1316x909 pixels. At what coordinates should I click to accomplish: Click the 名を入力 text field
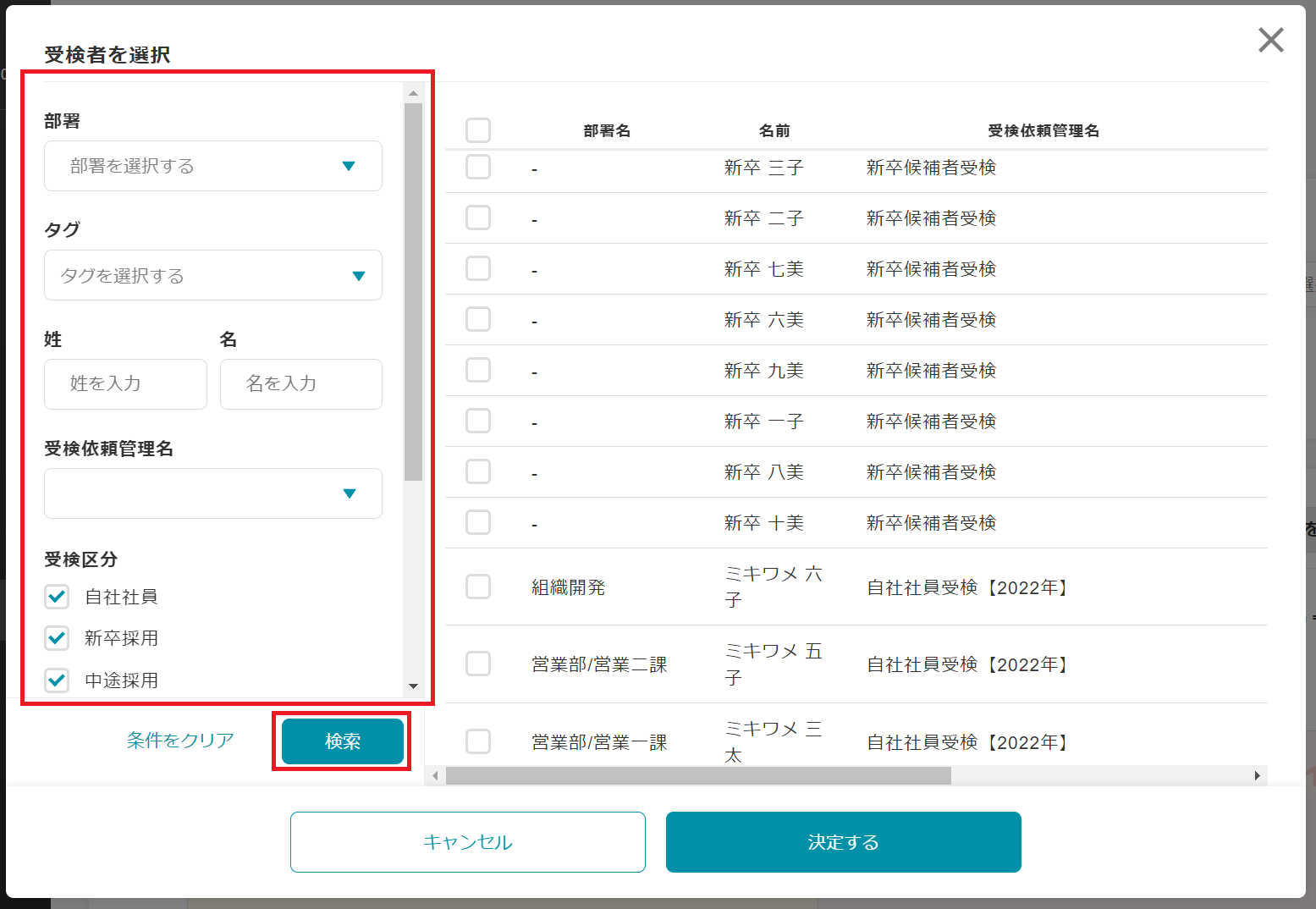coord(300,384)
